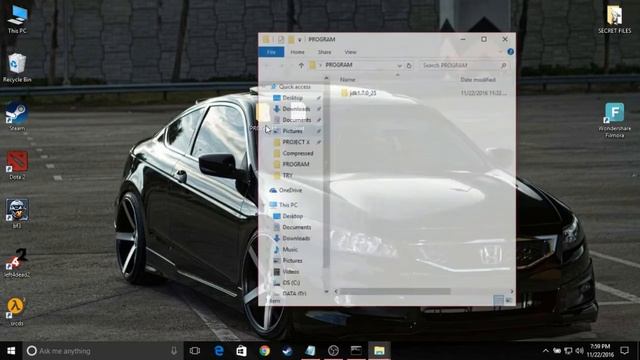The width and height of the screenshot is (640, 360).
Task: Open the srcds desktop shortcut
Action: coord(17,311)
